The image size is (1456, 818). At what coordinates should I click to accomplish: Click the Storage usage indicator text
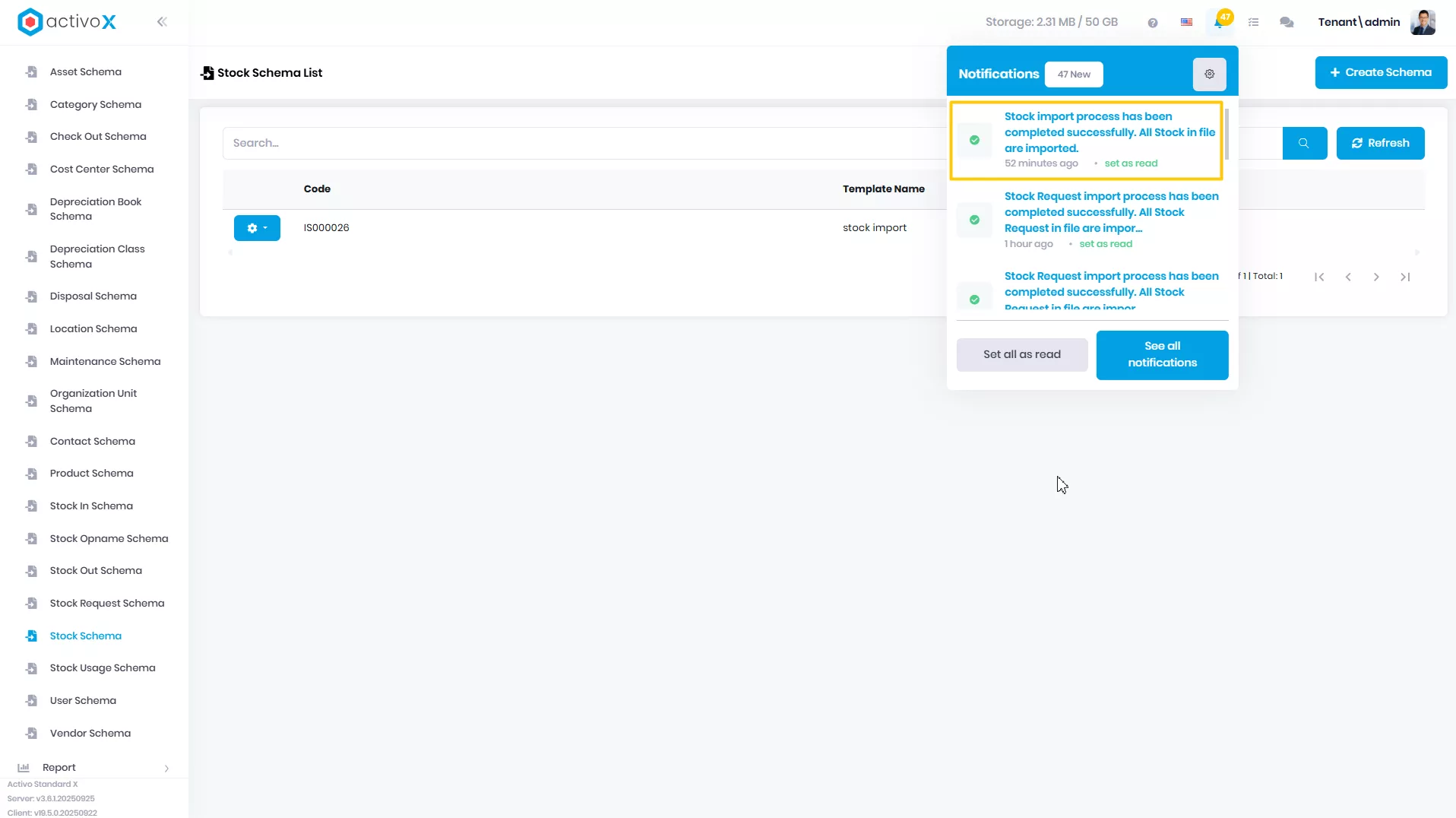pyautogui.click(x=1051, y=22)
